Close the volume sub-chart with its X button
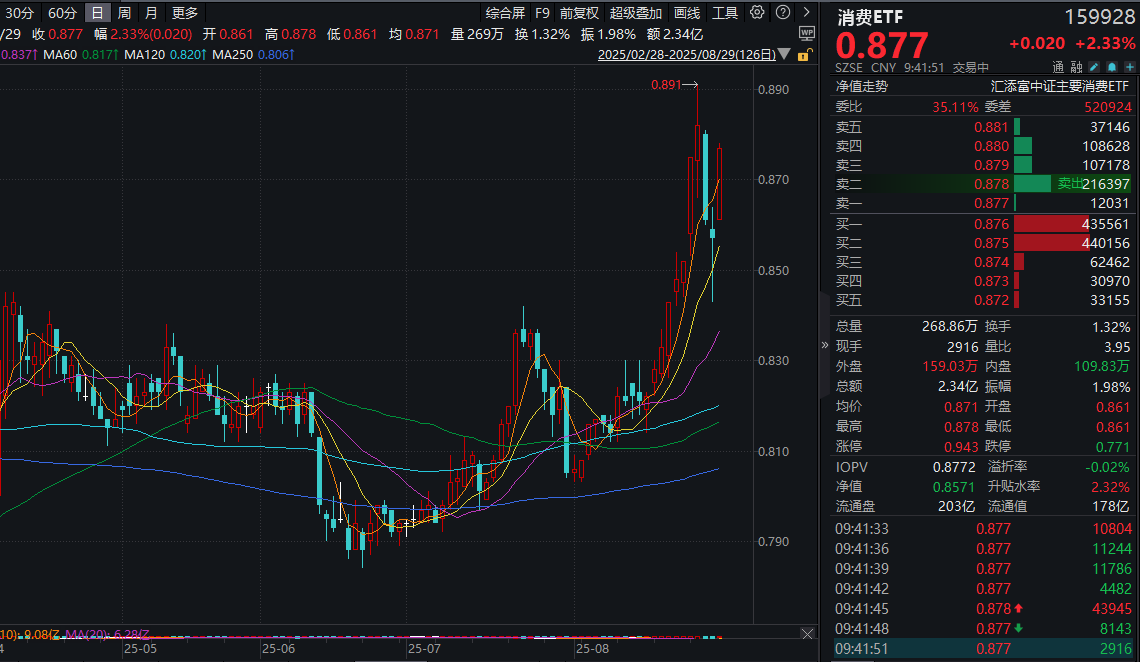Image resolution: width=1140 pixels, height=662 pixels. click(x=808, y=633)
